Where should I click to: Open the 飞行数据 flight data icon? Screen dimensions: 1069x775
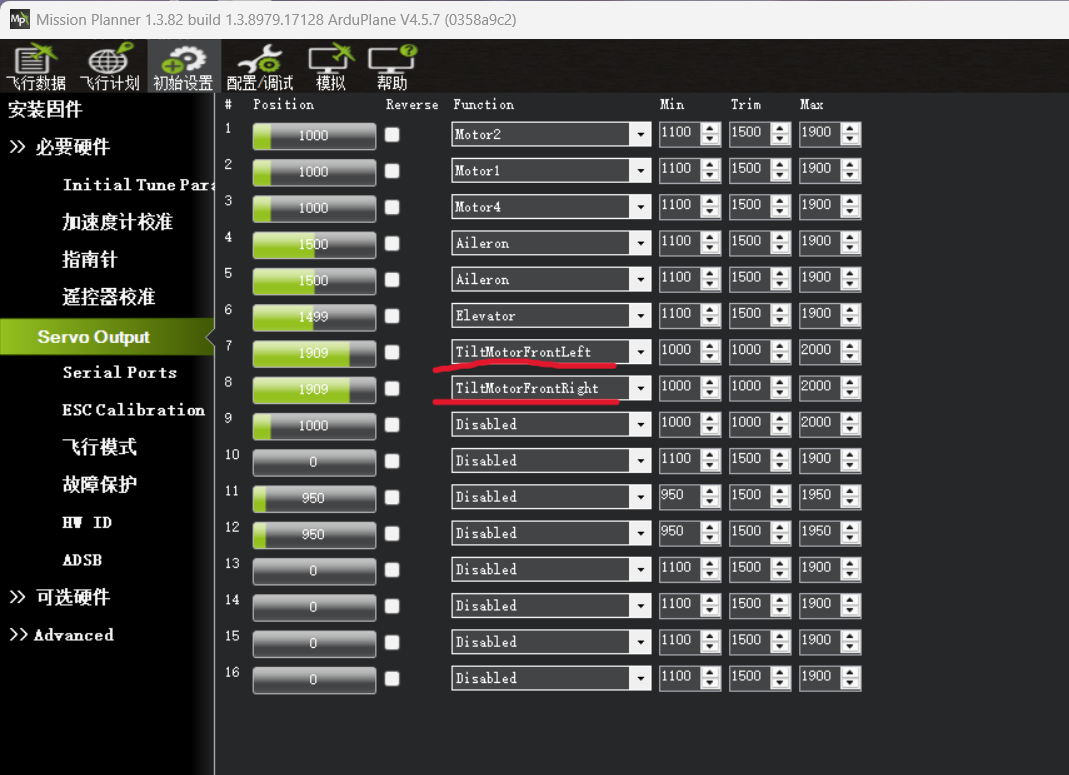tap(36, 67)
